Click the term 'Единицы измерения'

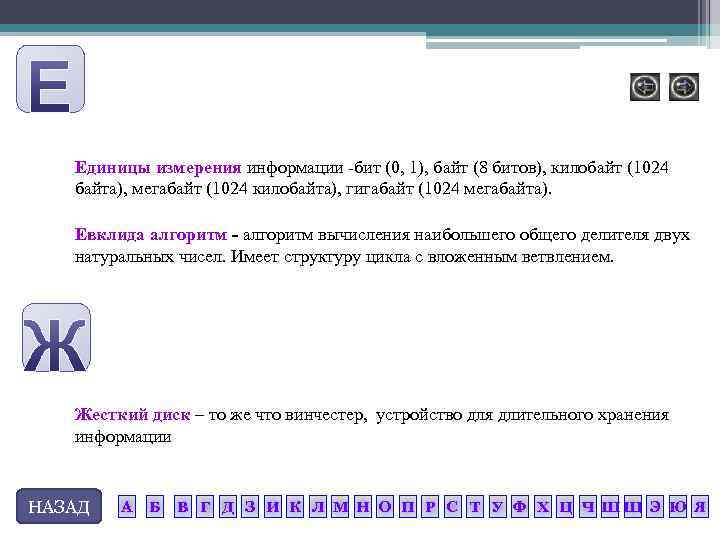pos(158,168)
